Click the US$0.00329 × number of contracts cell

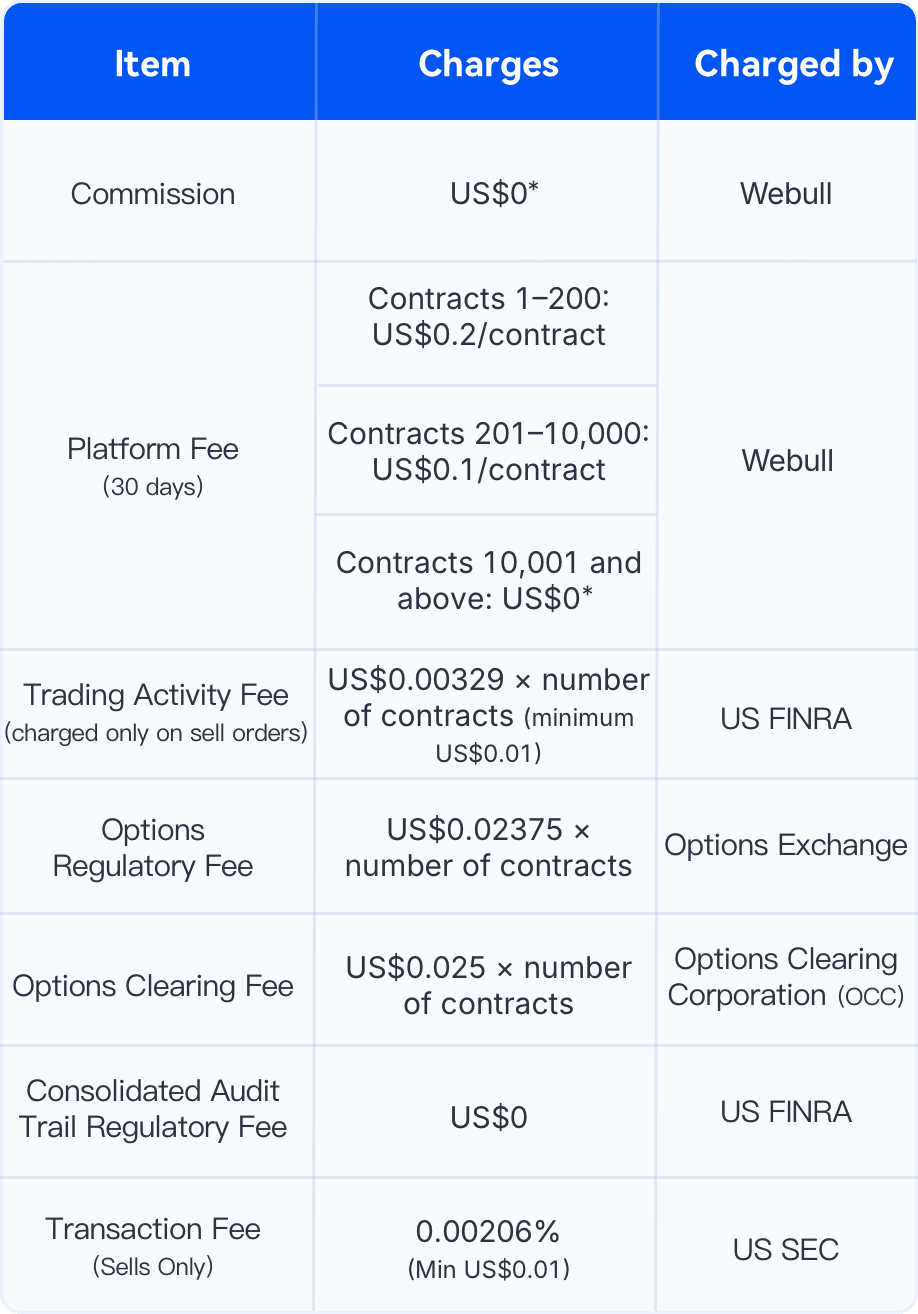click(489, 714)
